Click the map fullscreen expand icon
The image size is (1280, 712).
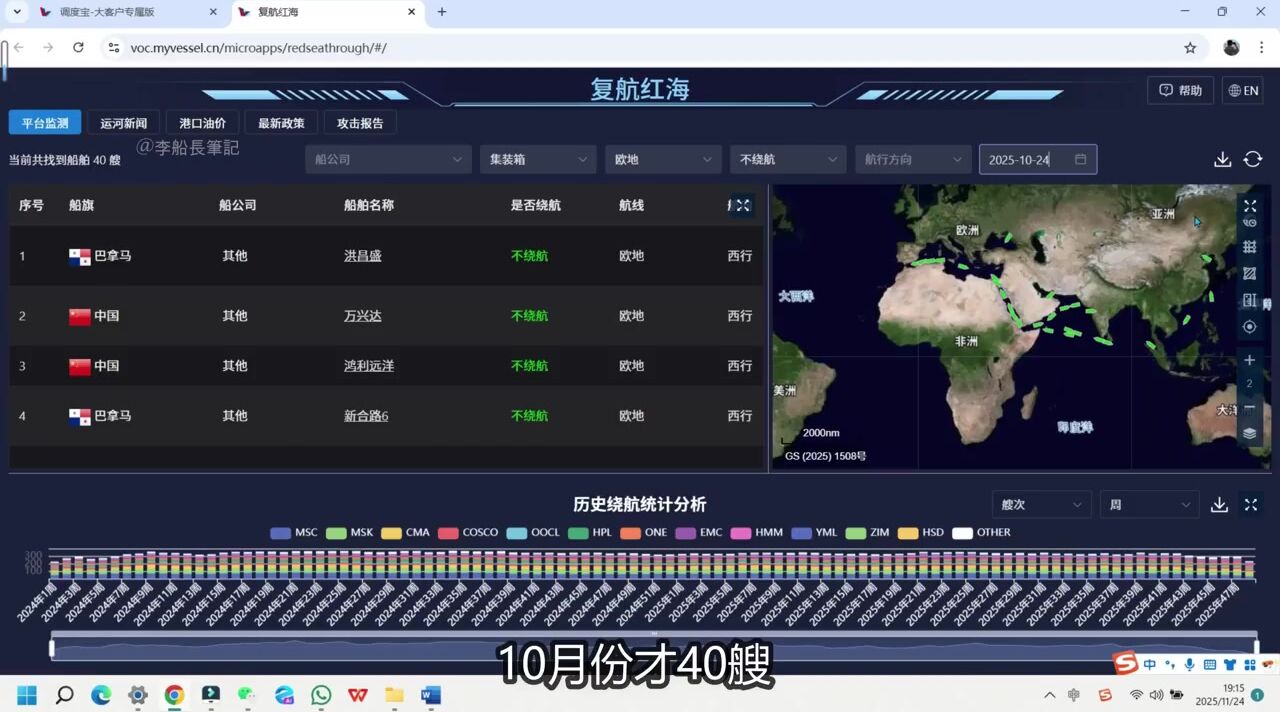pos(1249,206)
